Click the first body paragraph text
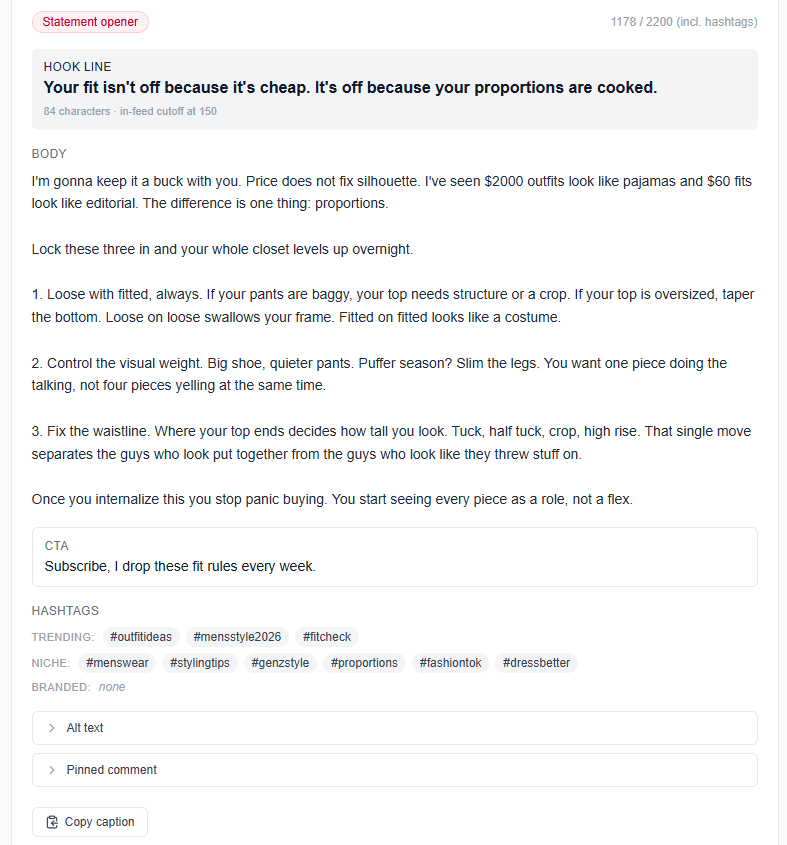 [392, 192]
